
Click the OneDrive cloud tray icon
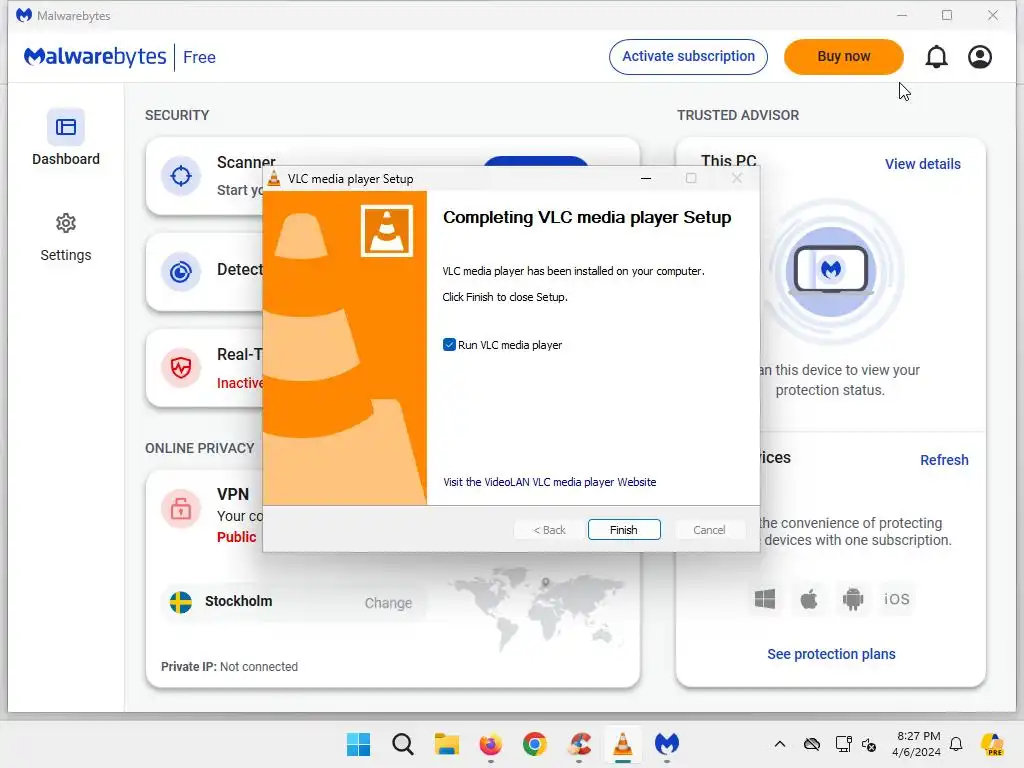coord(812,744)
